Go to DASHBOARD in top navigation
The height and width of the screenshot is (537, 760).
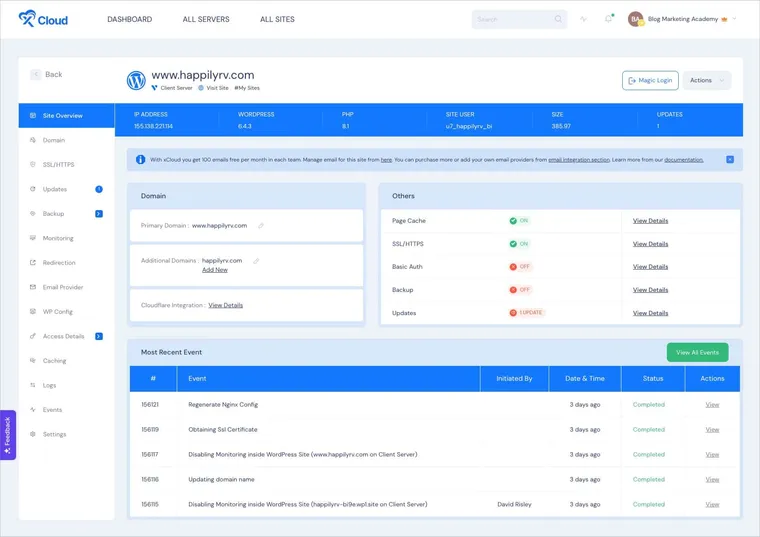[x=129, y=19]
